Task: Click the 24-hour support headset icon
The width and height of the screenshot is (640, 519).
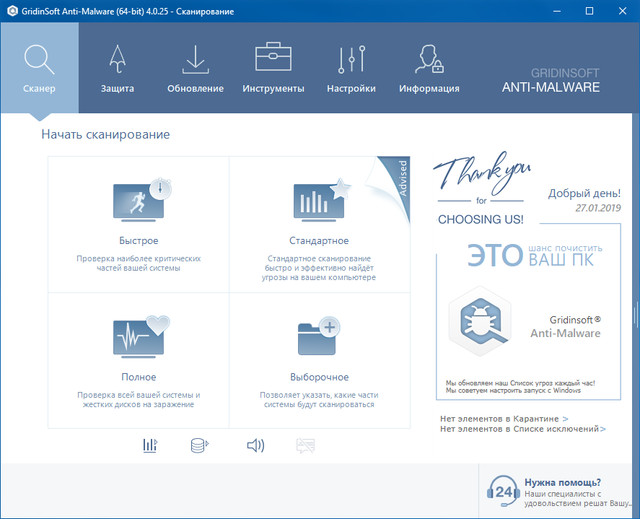Action: (503, 492)
